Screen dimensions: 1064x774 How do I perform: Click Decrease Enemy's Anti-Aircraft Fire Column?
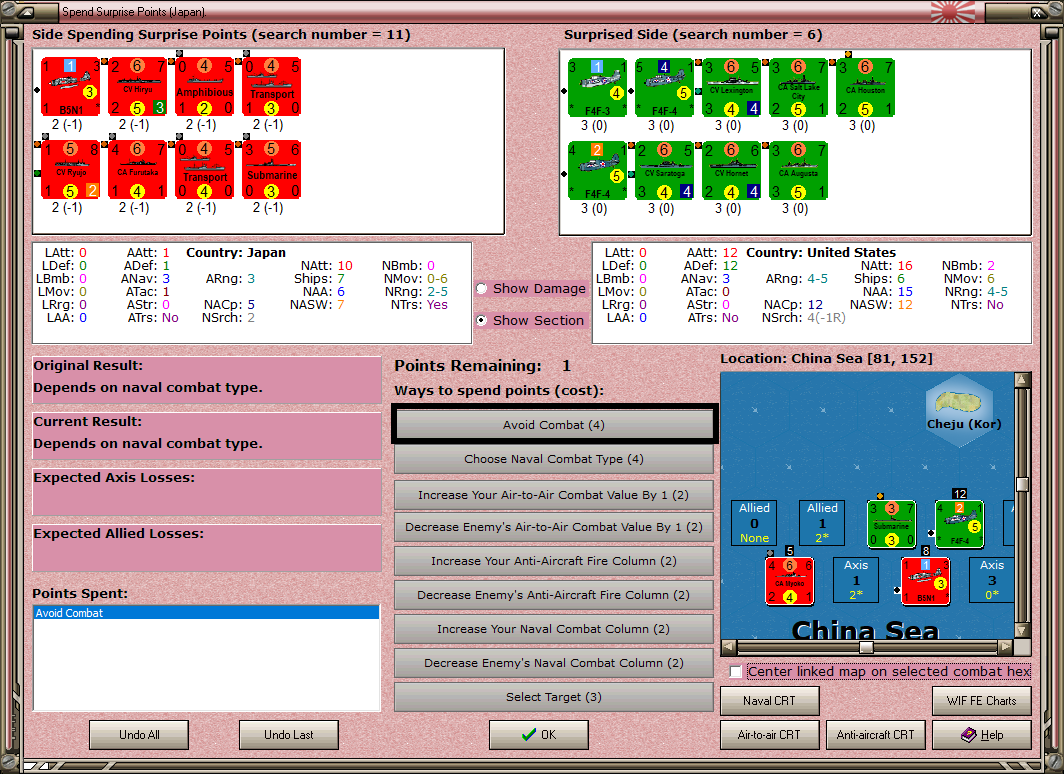(x=554, y=595)
